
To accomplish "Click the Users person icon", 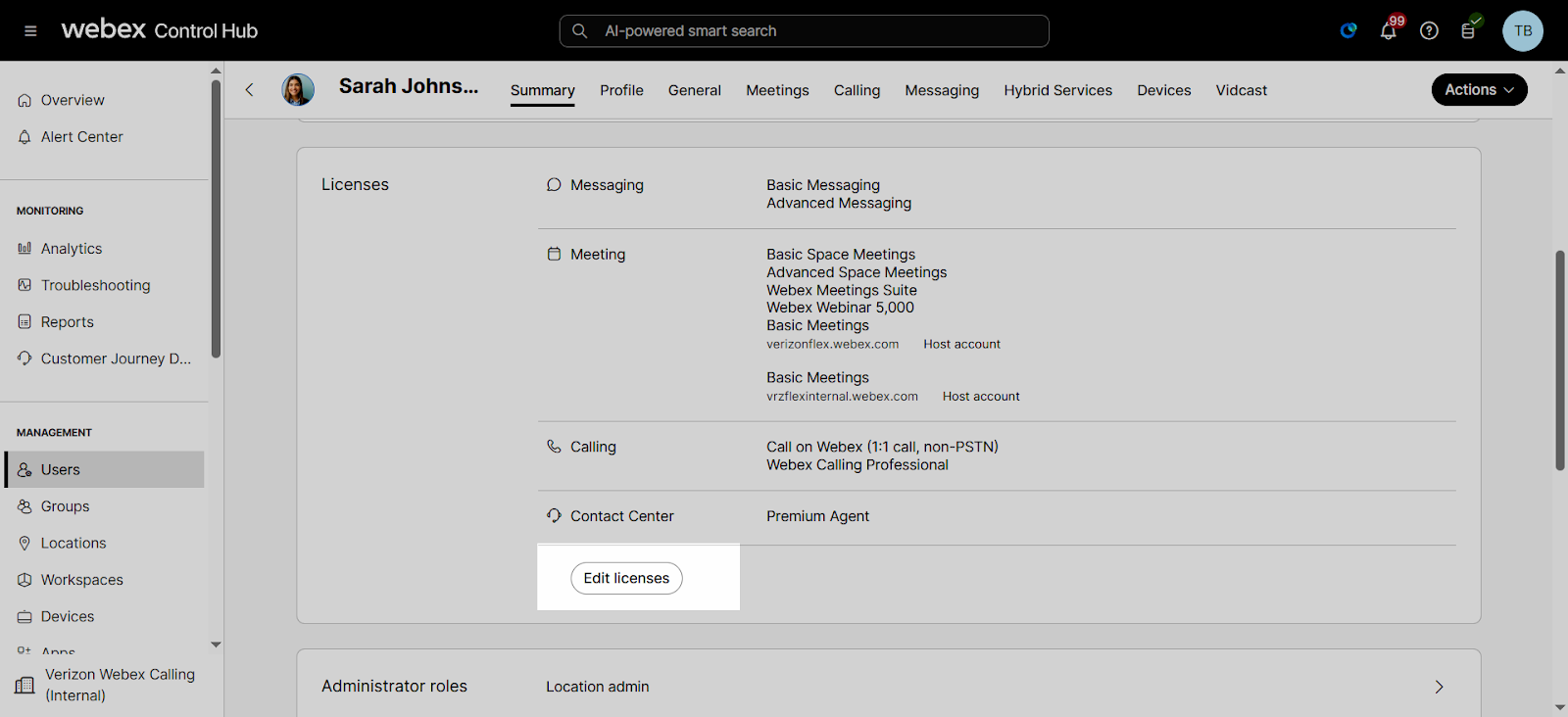I will (x=24, y=470).
